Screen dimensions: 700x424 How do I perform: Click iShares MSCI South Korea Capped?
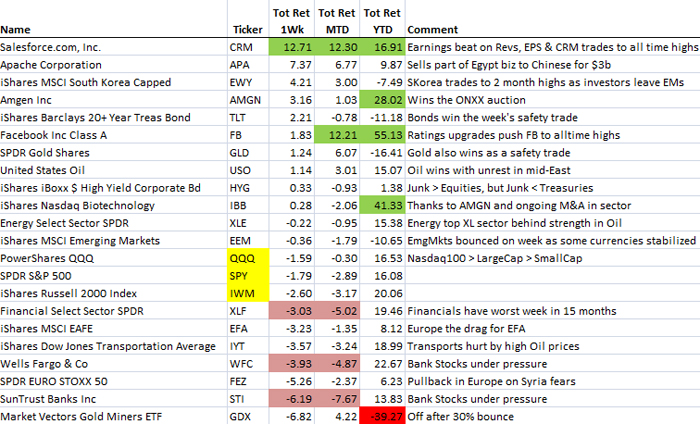[x=113, y=83]
